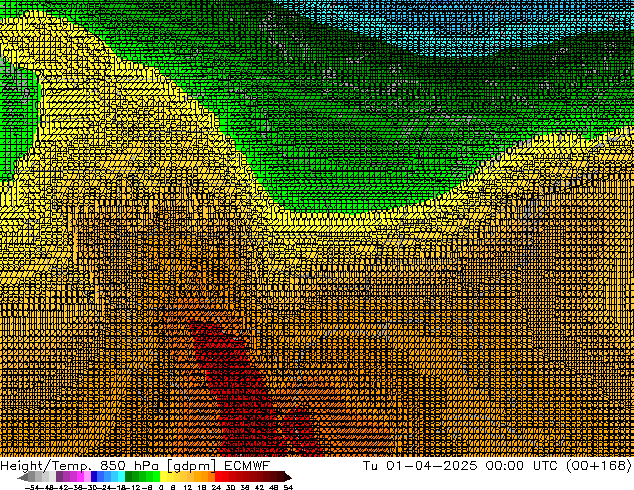Click the legend scale value '0'
634x490 pixels.
click(161, 487)
